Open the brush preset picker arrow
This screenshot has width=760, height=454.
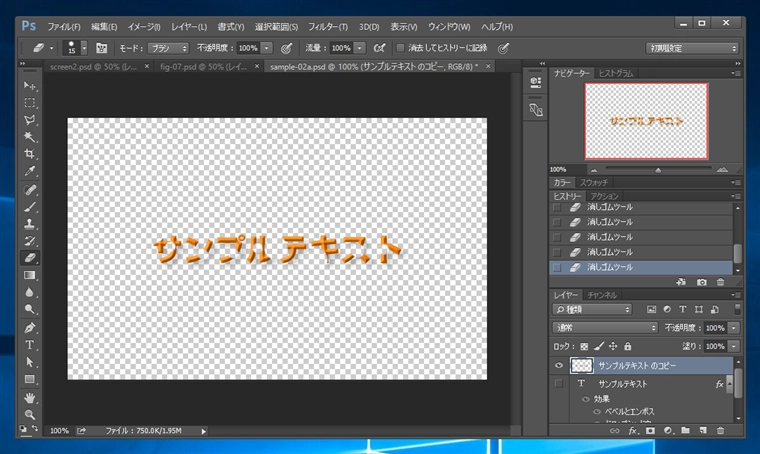[x=84, y=48]
